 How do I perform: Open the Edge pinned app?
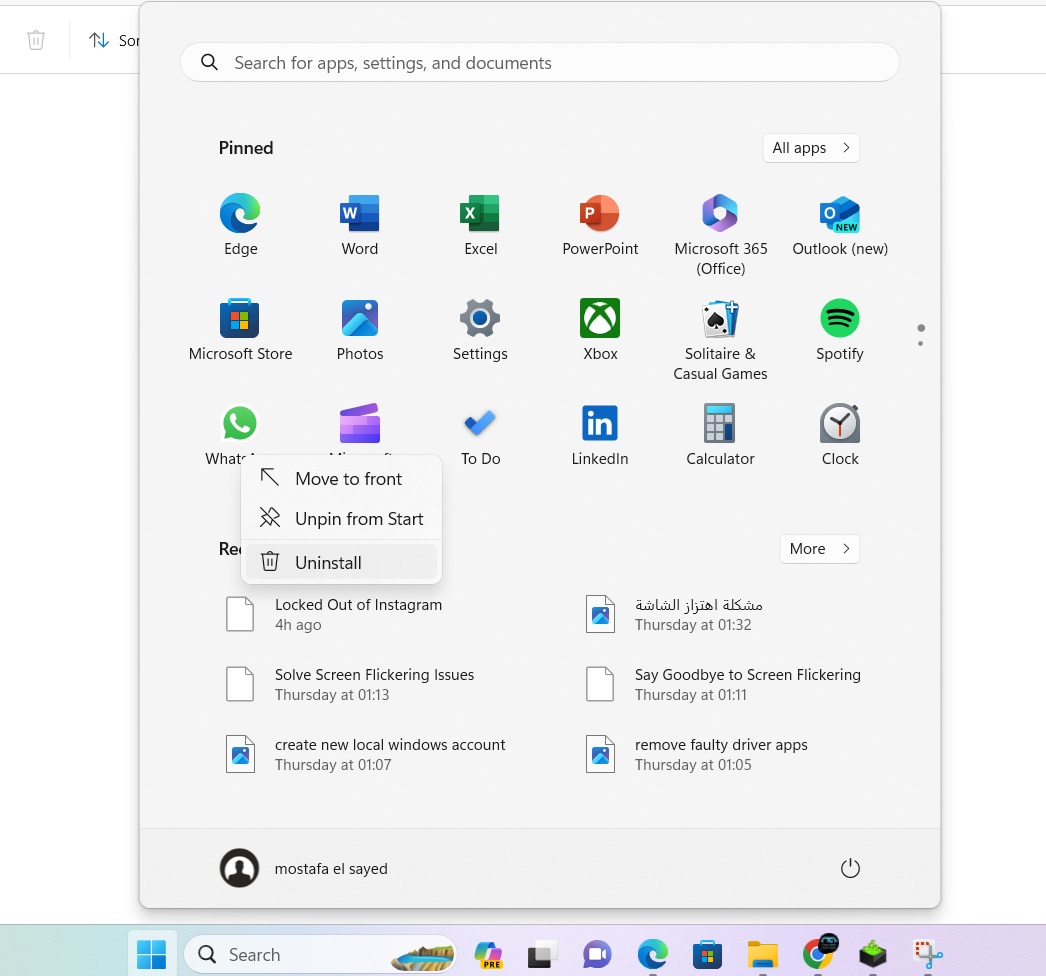pyautogui.click(x=240, y=225)
